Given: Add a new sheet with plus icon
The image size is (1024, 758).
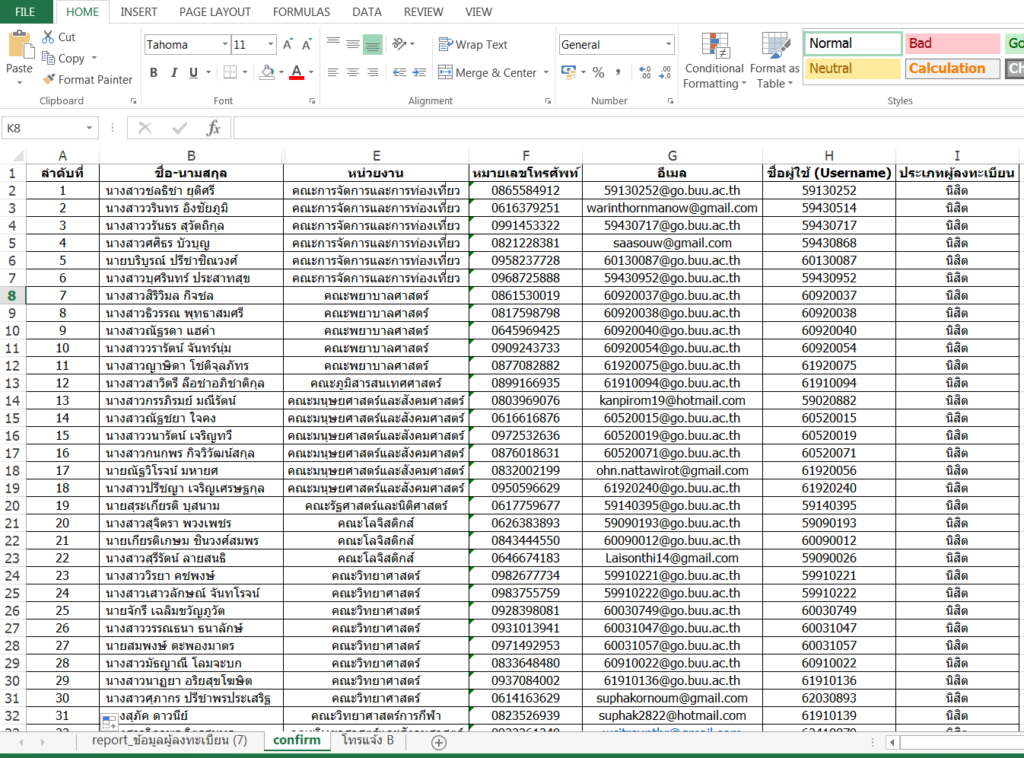Looking at the screenshot, I should 438,742.
